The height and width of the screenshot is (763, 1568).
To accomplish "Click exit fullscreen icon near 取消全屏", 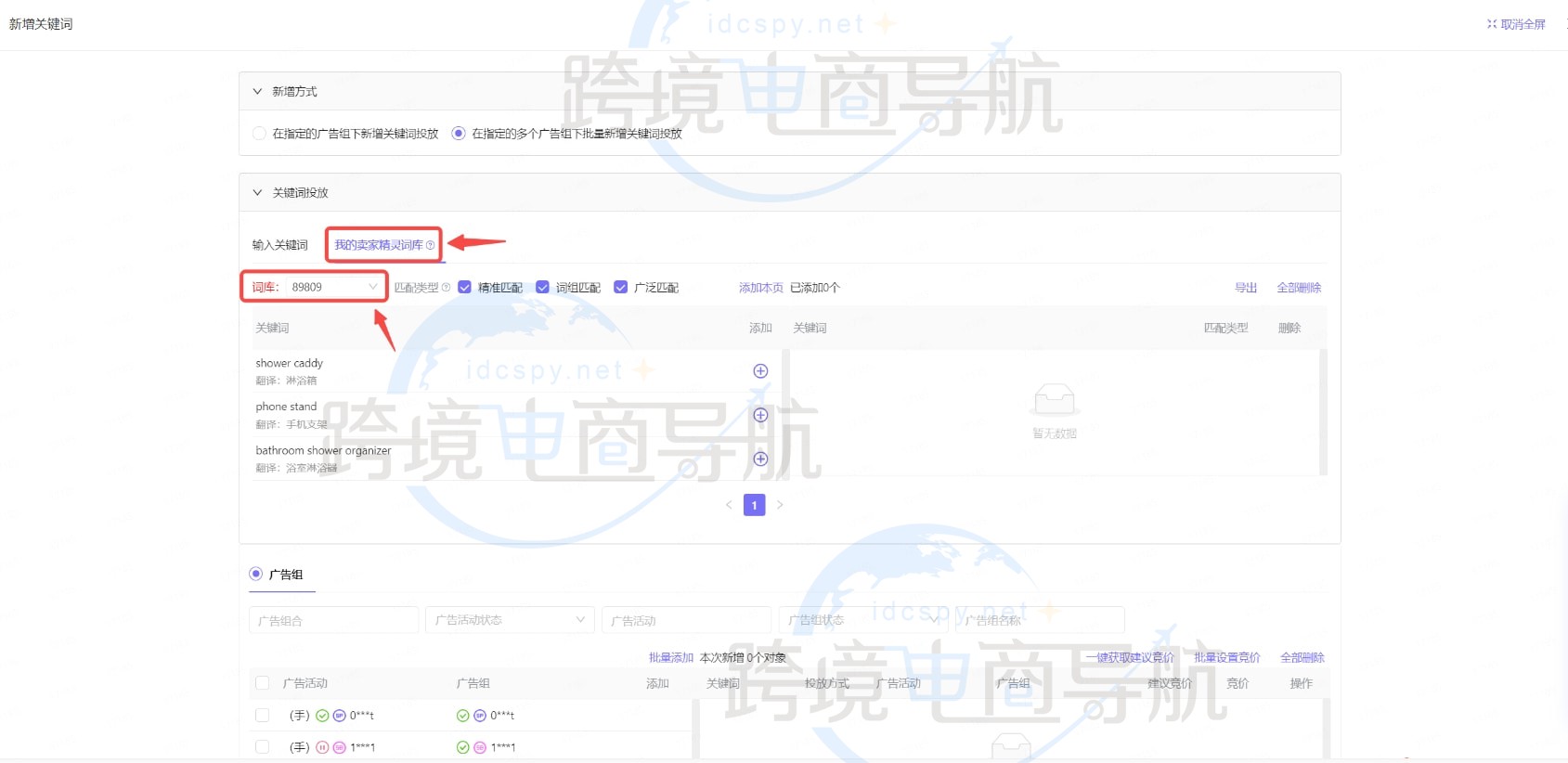I will pos(1492,24).
